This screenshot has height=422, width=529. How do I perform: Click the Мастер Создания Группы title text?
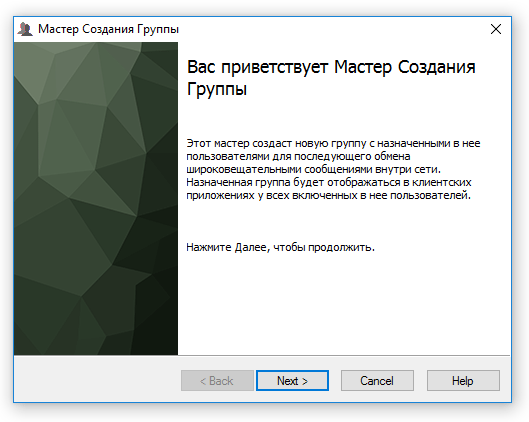coord(108,29)
